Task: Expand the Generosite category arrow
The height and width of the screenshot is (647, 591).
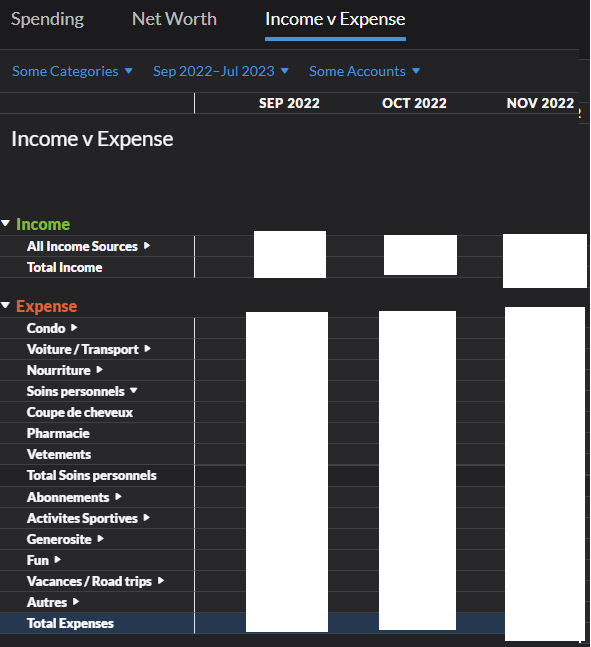Action: (100, 538)
